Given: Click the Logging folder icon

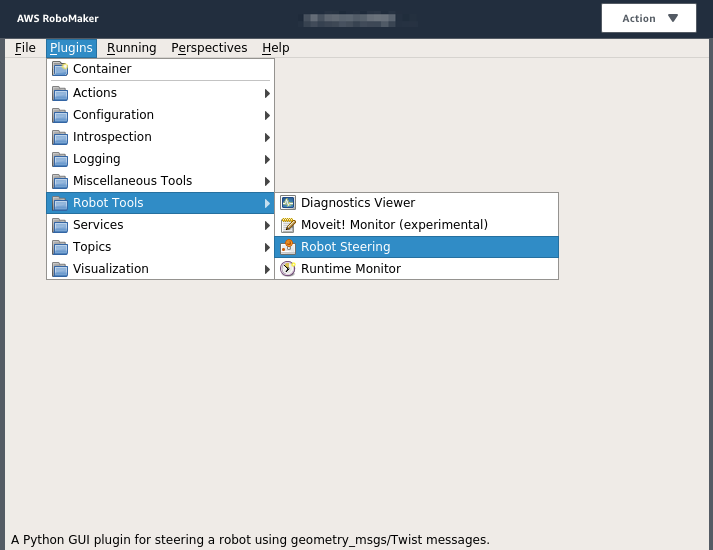Looking at the screenshot, I should pos(60,159).
